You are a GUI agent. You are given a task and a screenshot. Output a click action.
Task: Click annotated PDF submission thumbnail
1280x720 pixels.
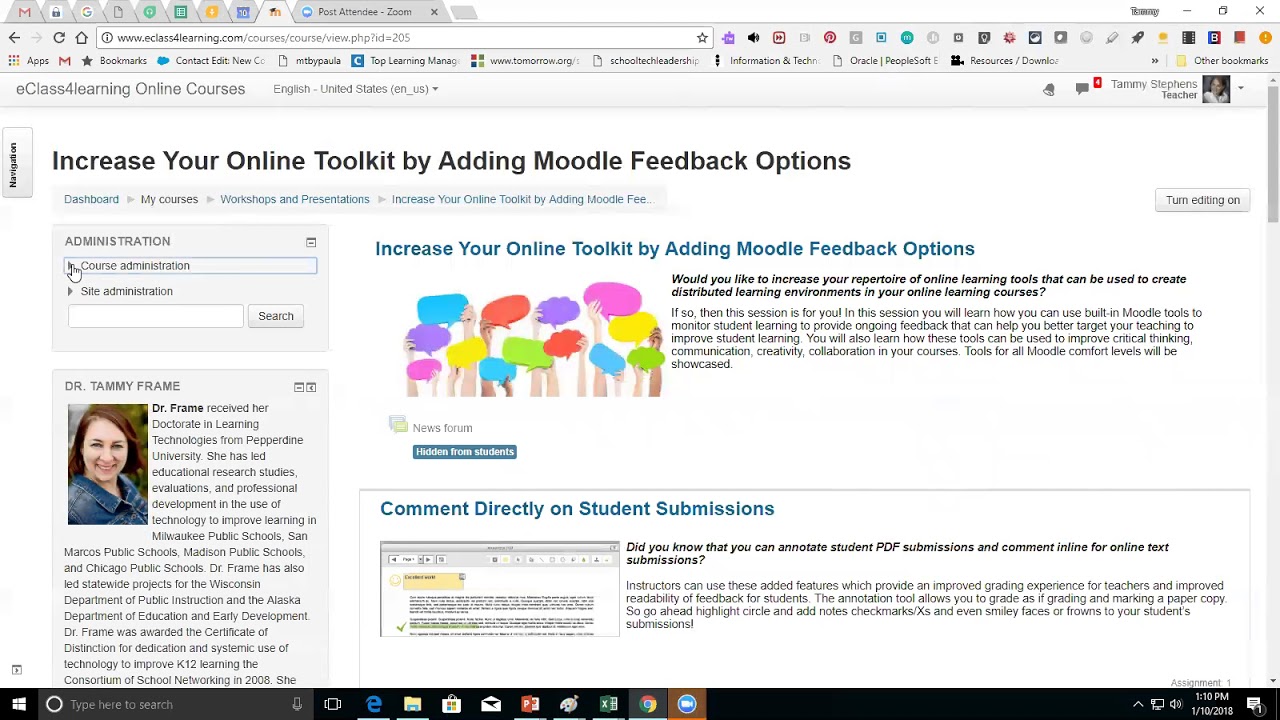tap(500, 588)
